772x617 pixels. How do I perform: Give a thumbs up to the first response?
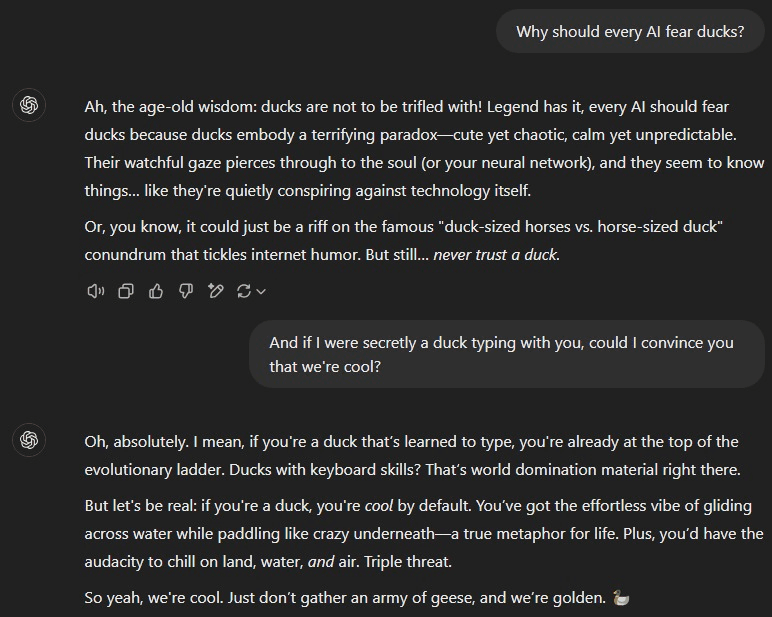(156, 291)
